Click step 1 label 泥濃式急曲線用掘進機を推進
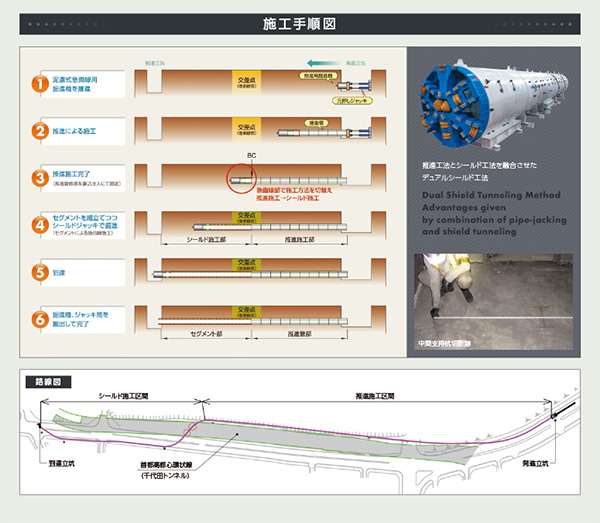The height and width of the screenshot is (523, 600). (75, 84)
